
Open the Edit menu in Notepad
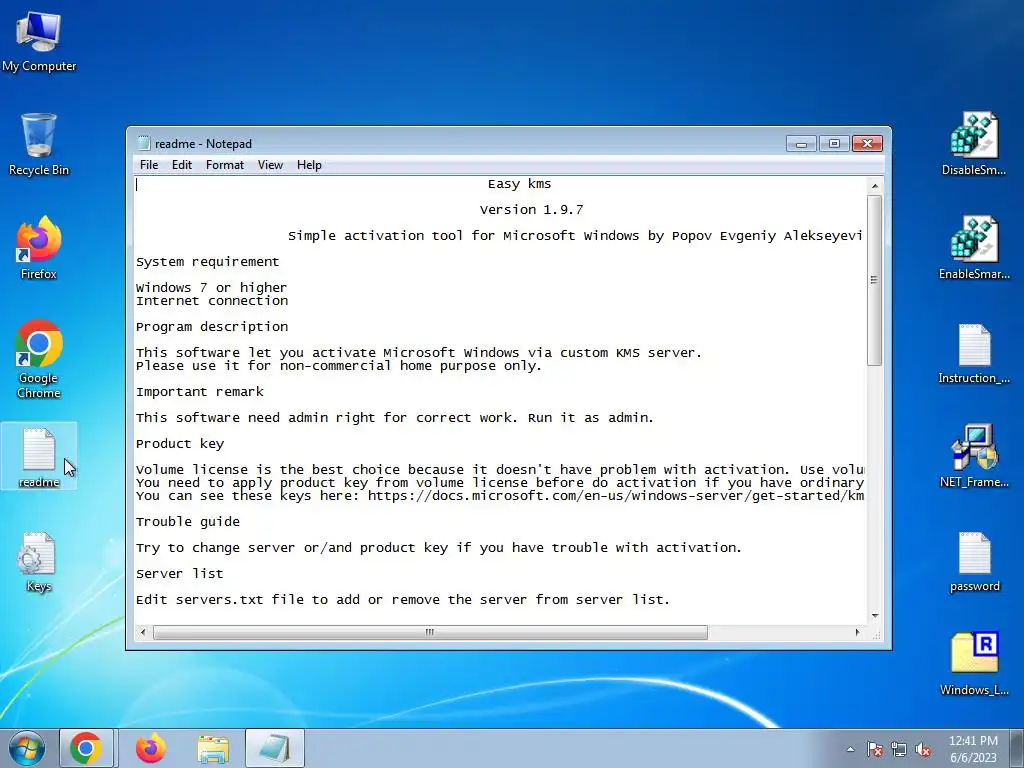[182, 165]
